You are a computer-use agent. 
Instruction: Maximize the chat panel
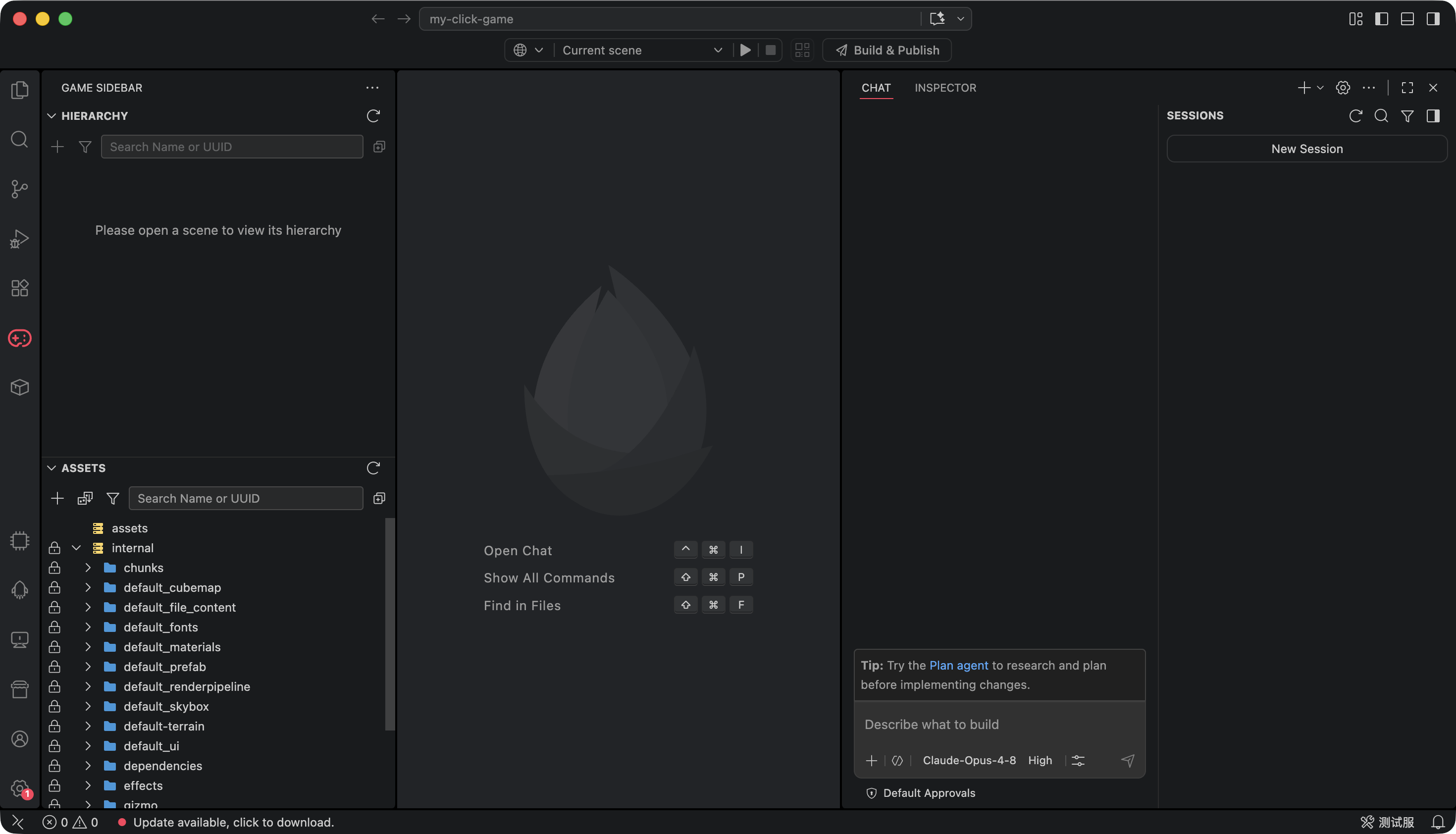(1407, 88)
